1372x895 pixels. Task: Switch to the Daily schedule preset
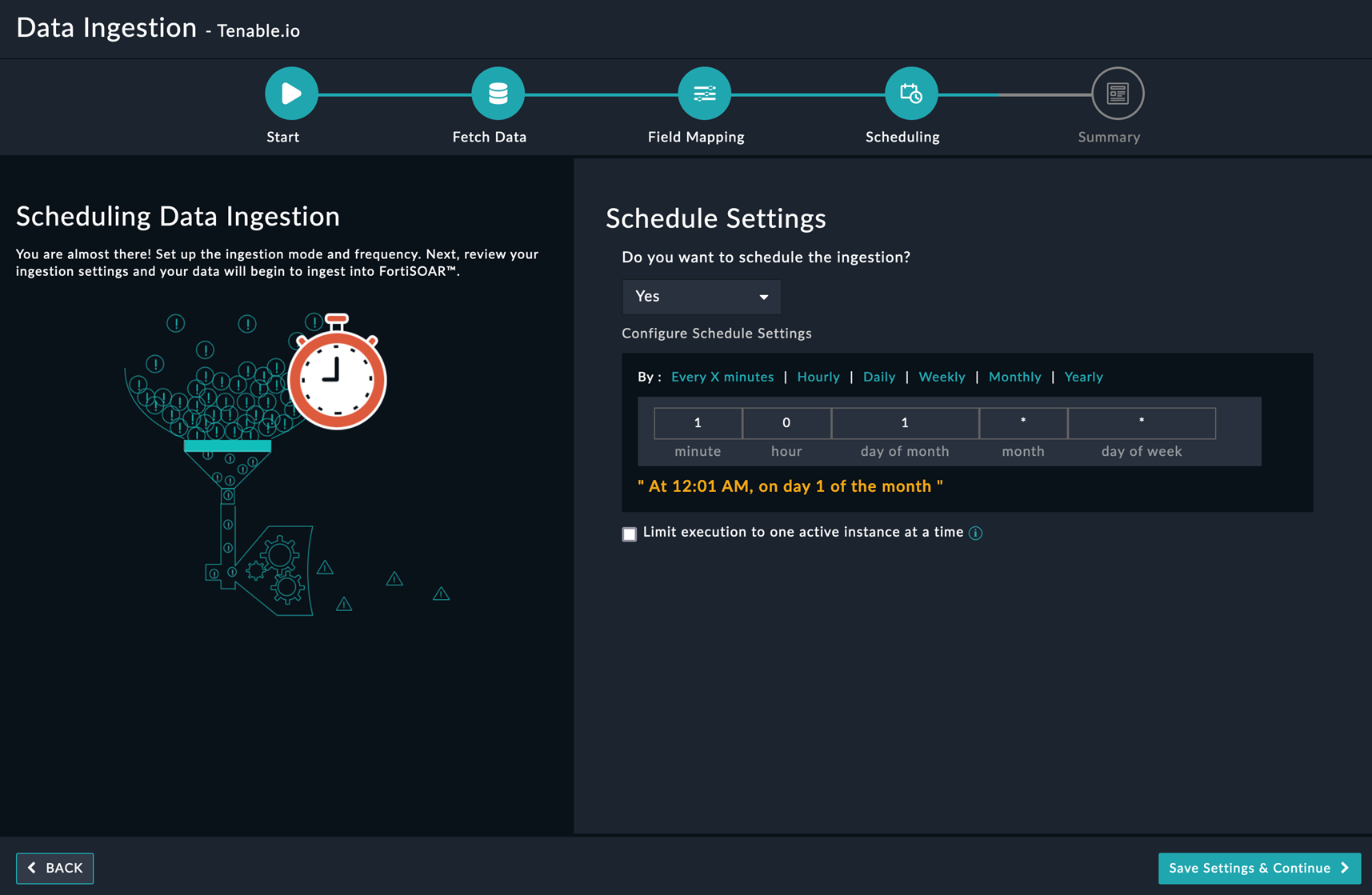[878, 377]
